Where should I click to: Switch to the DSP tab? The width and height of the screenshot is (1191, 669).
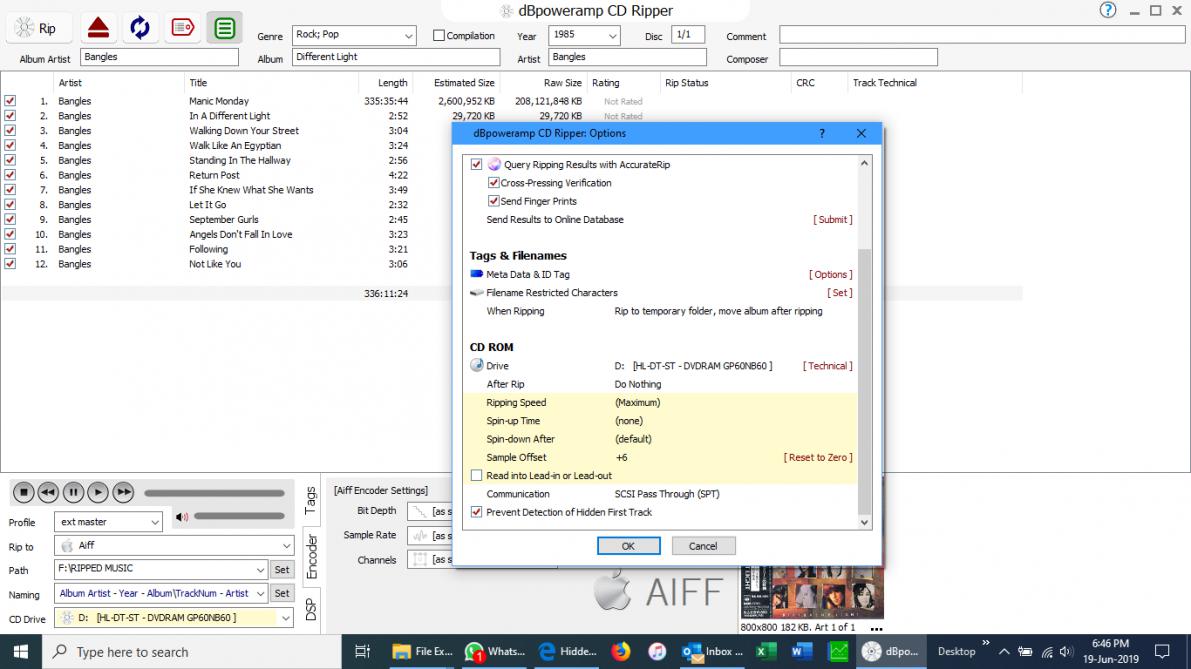(x=311, y=609)
